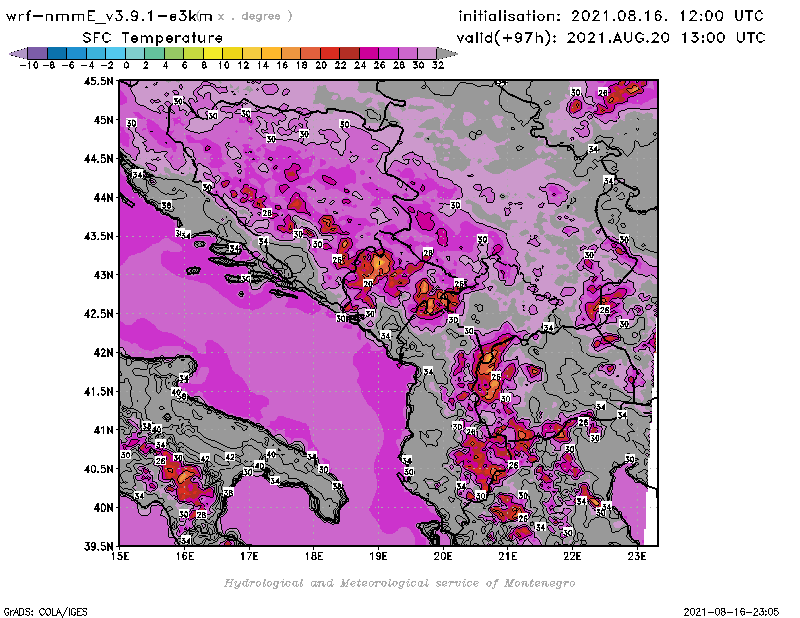This screenshot has width=800, height=618.
Task: Click the '41N' latitude label
Action: (103, 430)
